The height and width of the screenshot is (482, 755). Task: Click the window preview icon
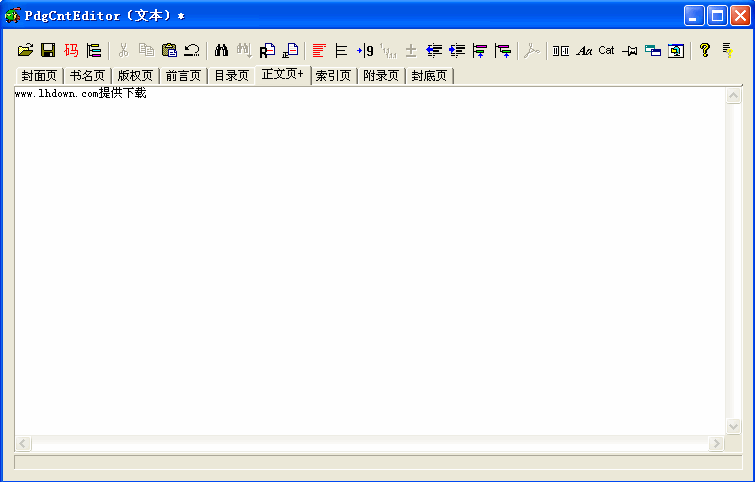click(676, 50)
